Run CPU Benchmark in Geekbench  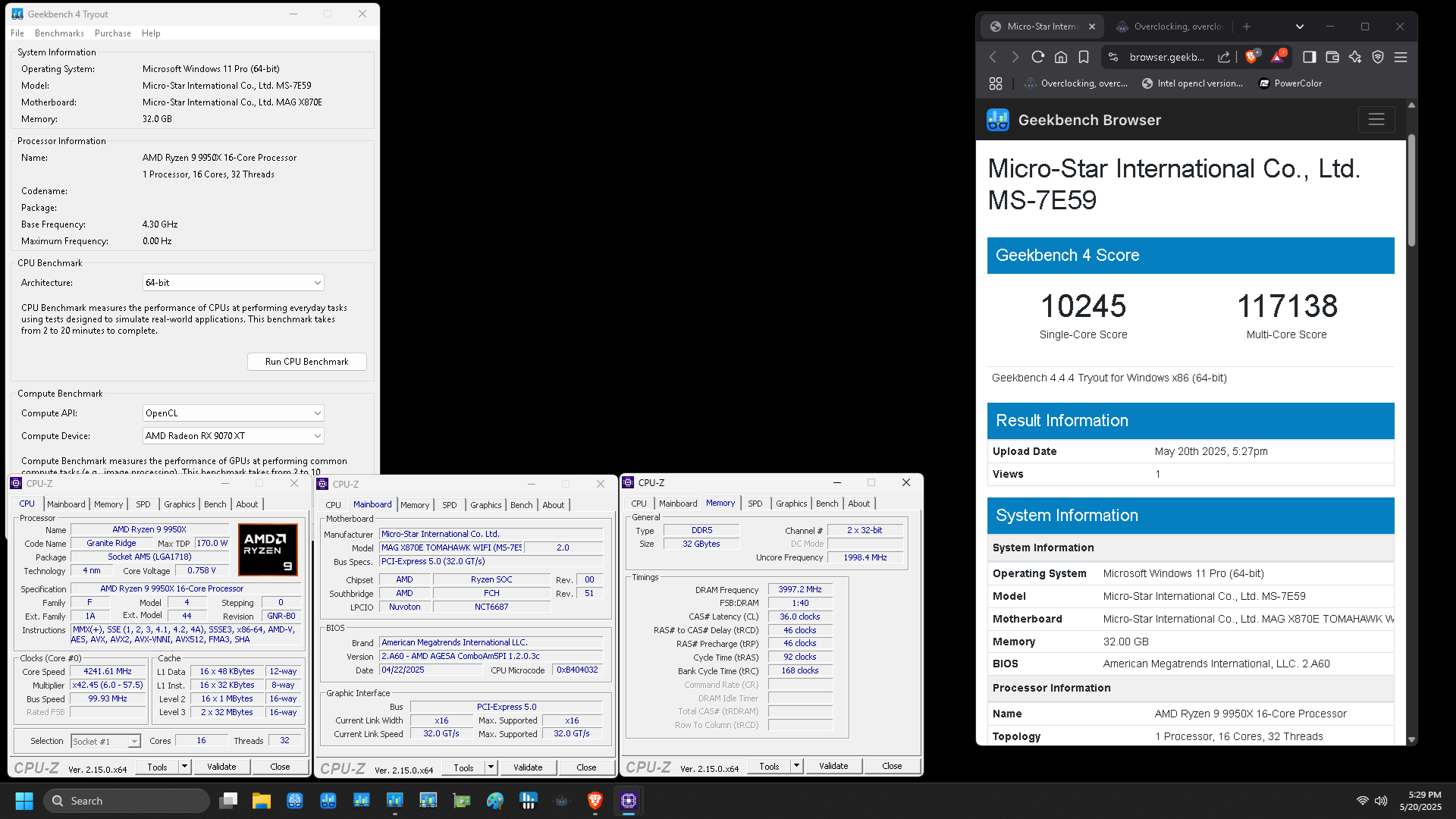[x=307, y=362]
